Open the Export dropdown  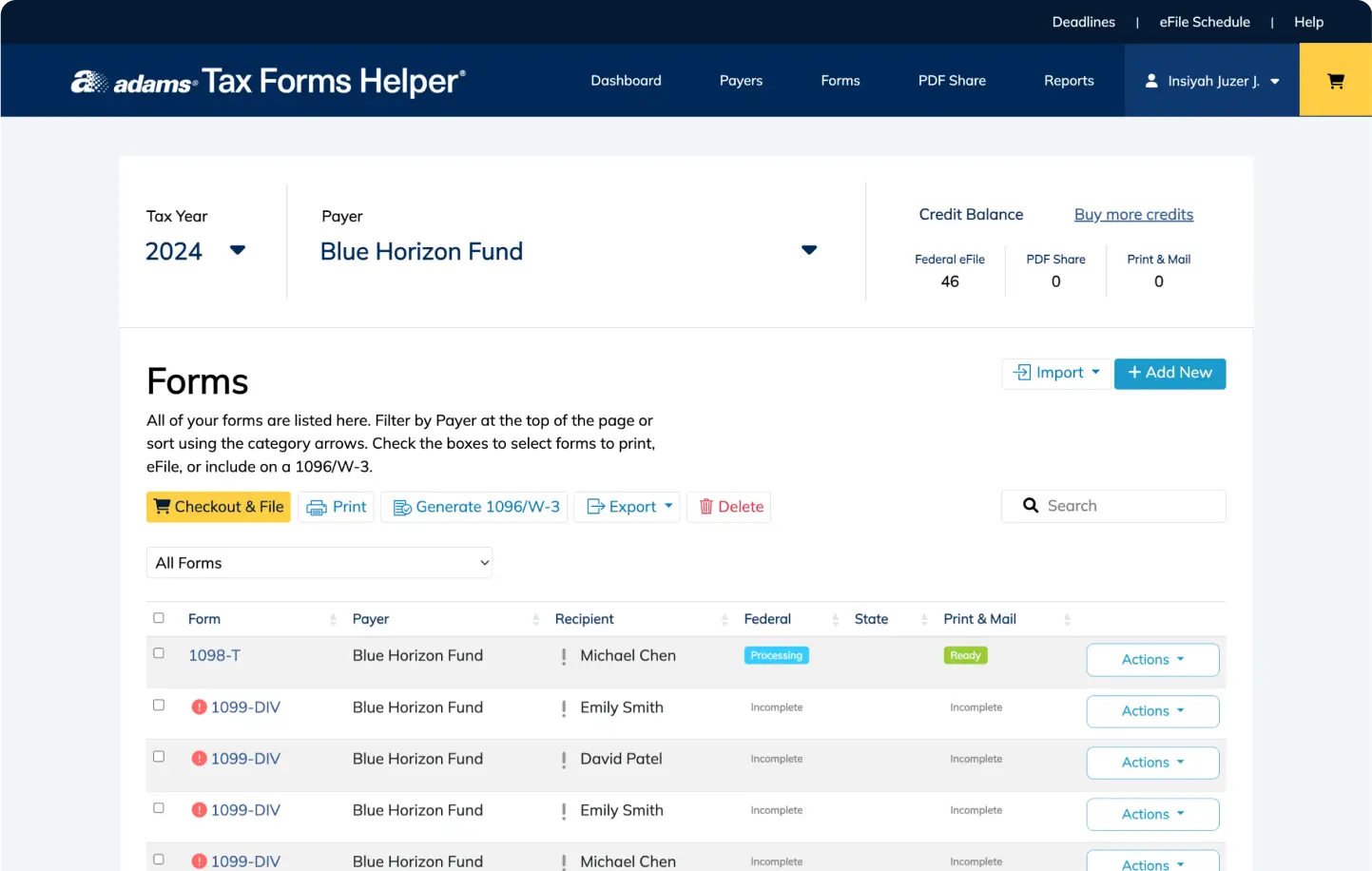pyautogui.click(x=627, y=507)
